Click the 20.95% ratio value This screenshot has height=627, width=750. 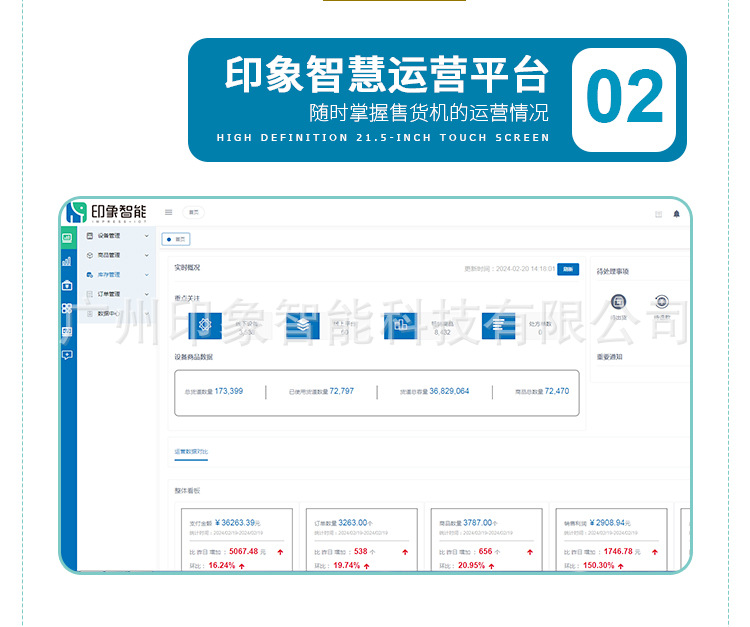point(471,565)
